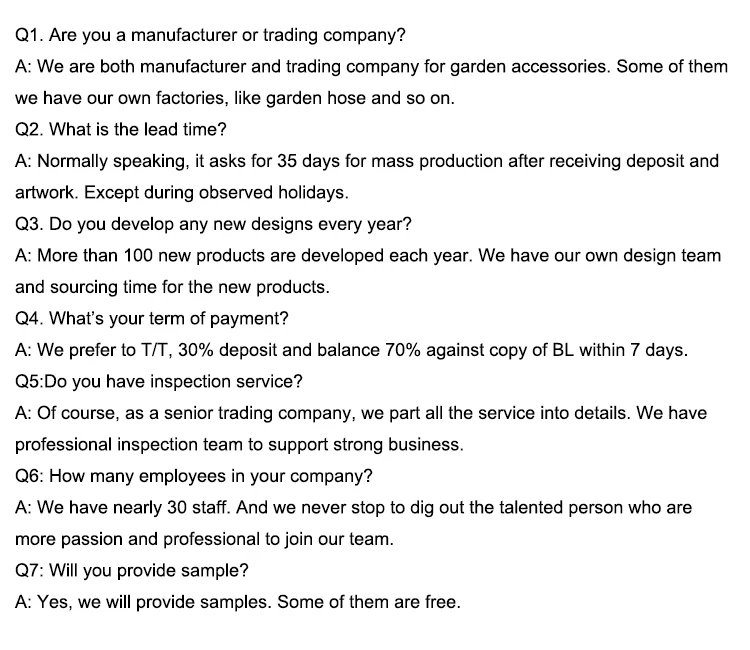Click the answer line mentioning 35 days
This screenshot has width=750, height=650.
click(x=367, y=161)
